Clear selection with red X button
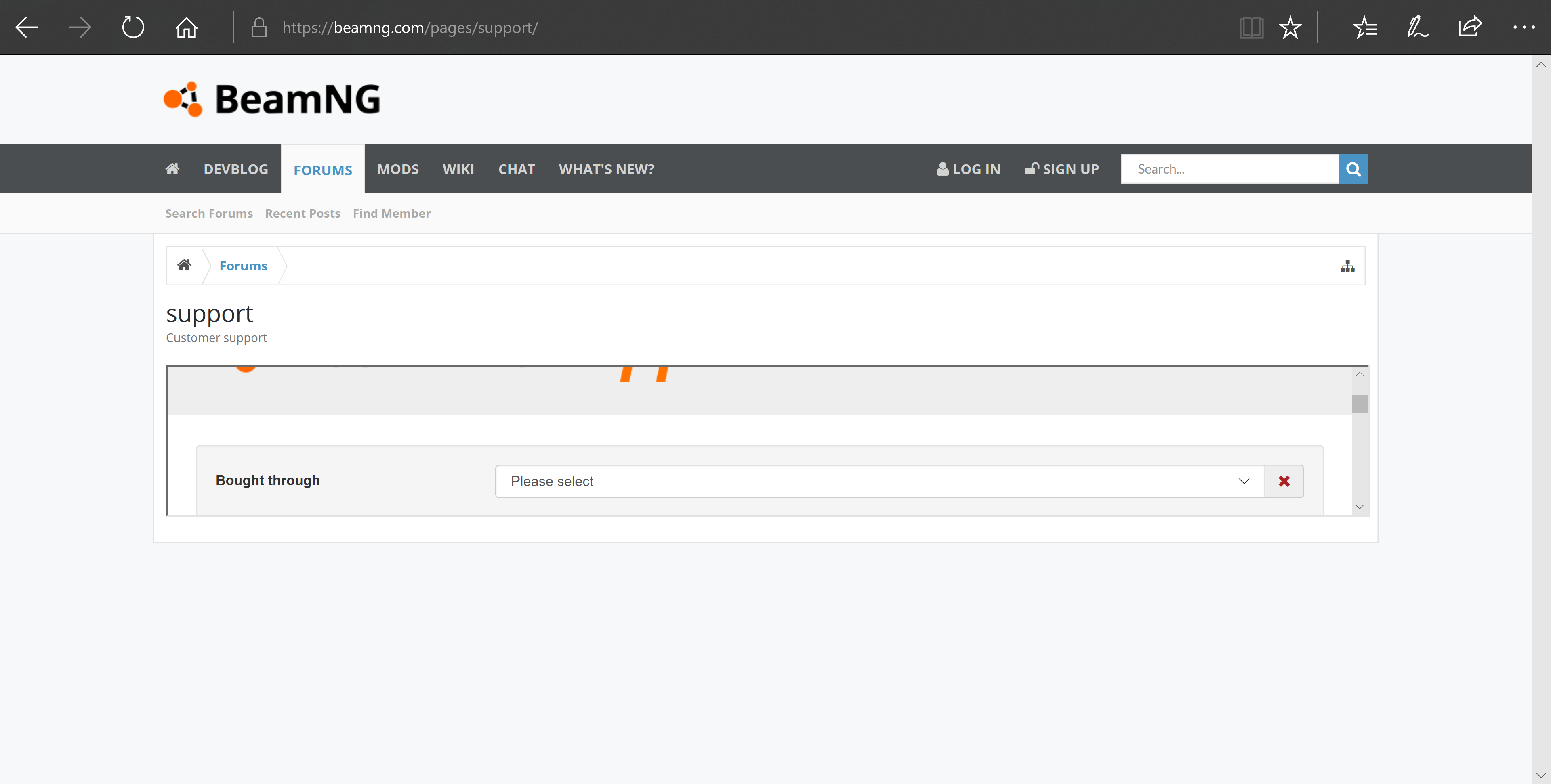 click(x=1284, y=481)
